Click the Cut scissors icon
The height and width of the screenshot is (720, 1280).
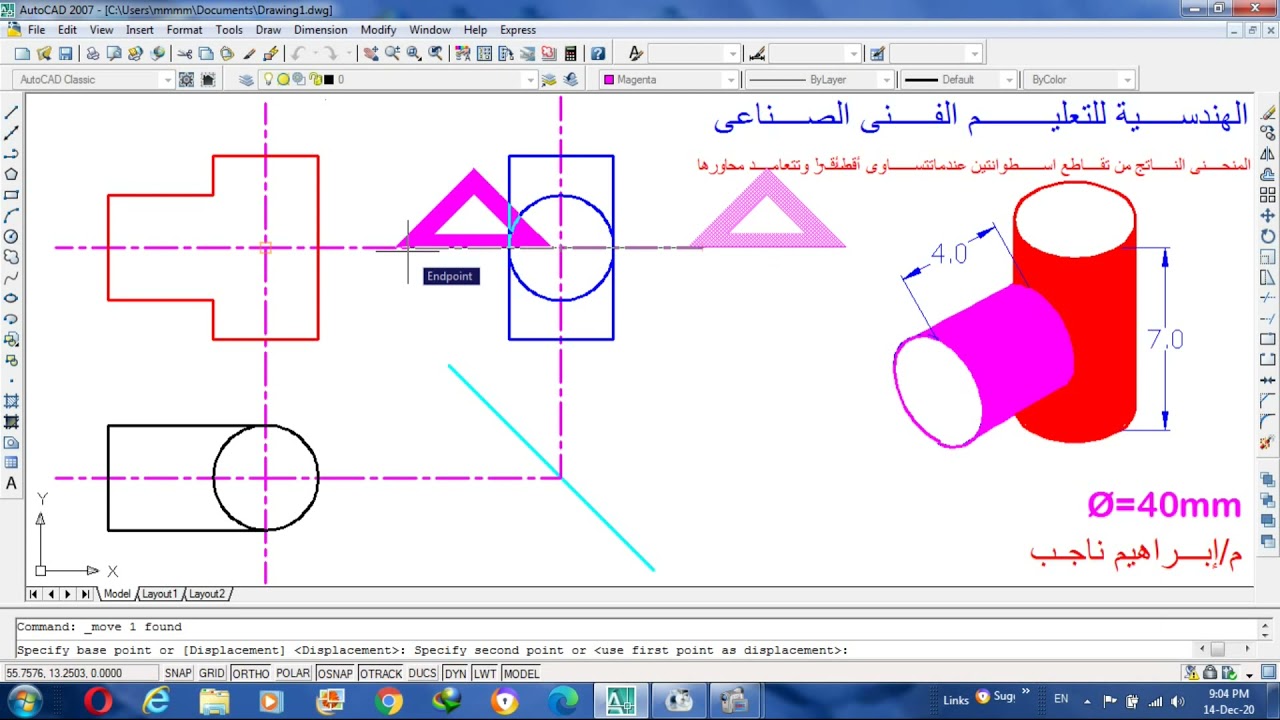185,54
